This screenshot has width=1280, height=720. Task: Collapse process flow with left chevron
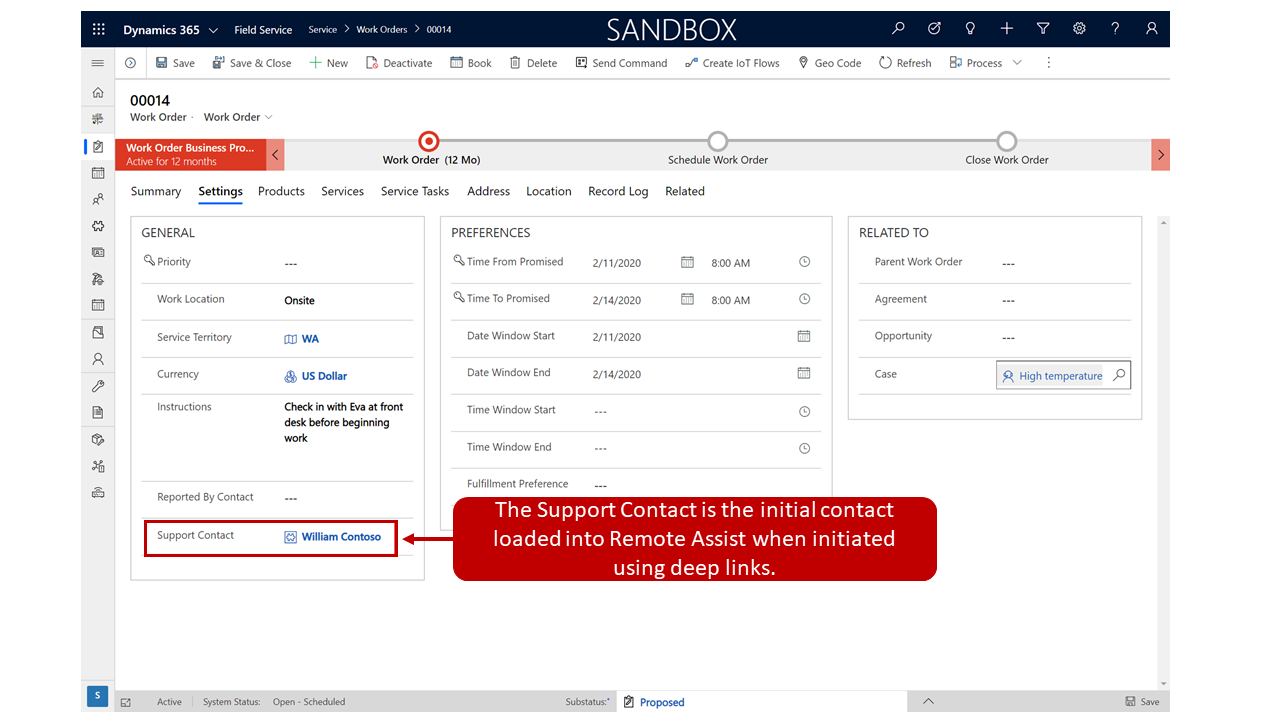coord(276,154)
